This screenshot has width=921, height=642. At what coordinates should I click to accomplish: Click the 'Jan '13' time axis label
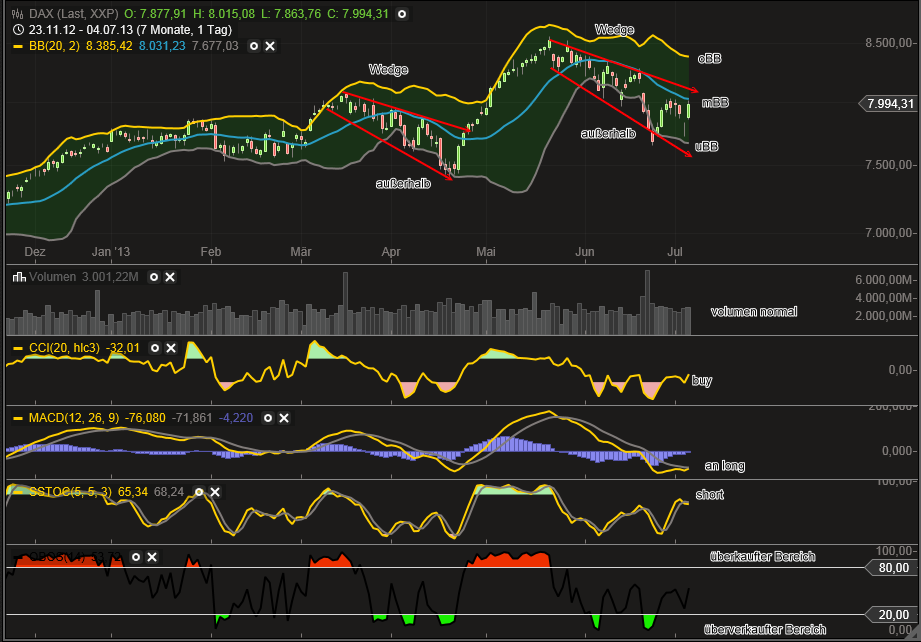(x=111, y=252)
